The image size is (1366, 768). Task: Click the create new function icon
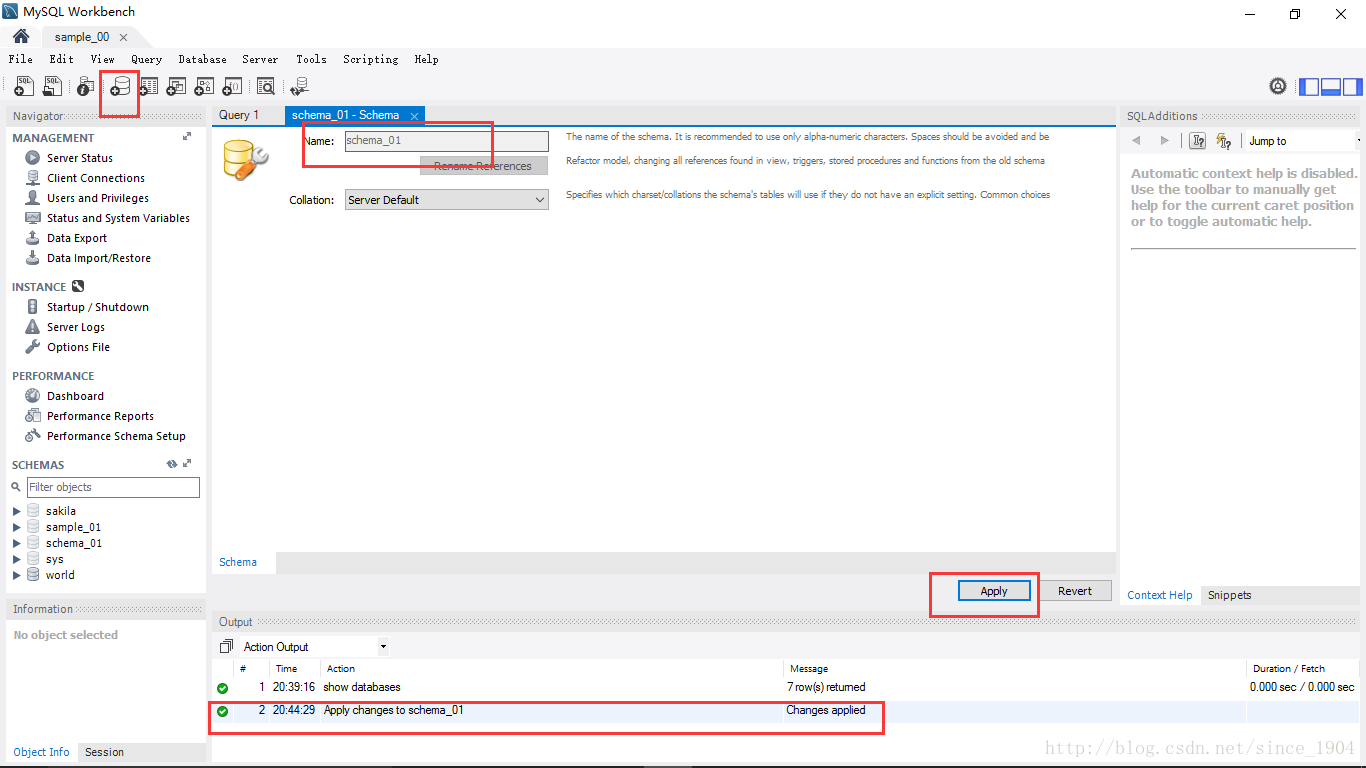click(232, 87)
